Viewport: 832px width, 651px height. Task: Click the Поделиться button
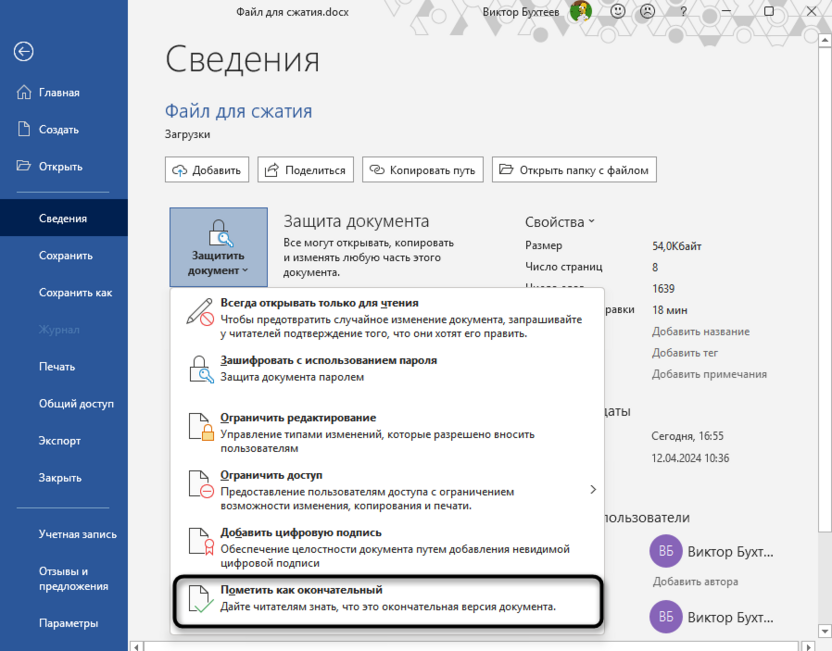pos(305,169)
